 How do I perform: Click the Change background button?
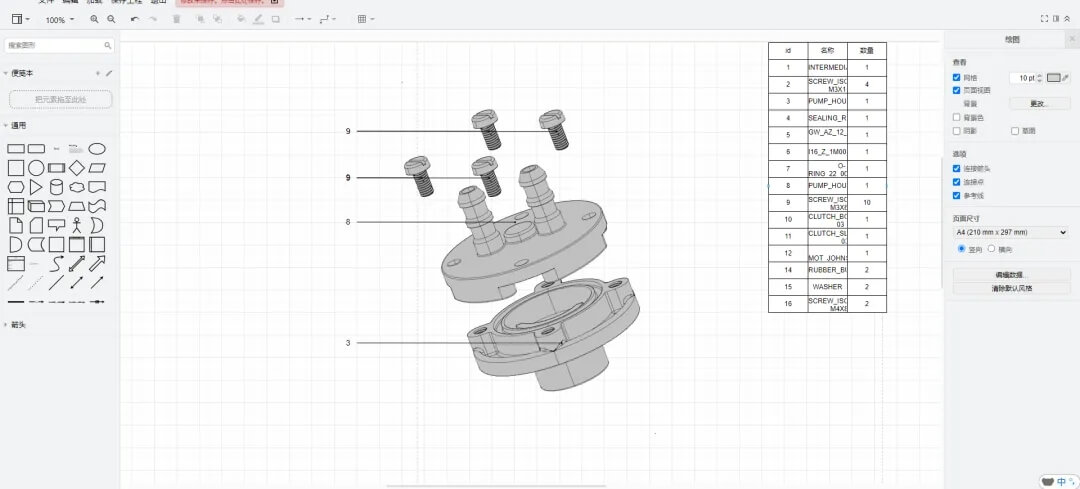[x=1039, y=104]
